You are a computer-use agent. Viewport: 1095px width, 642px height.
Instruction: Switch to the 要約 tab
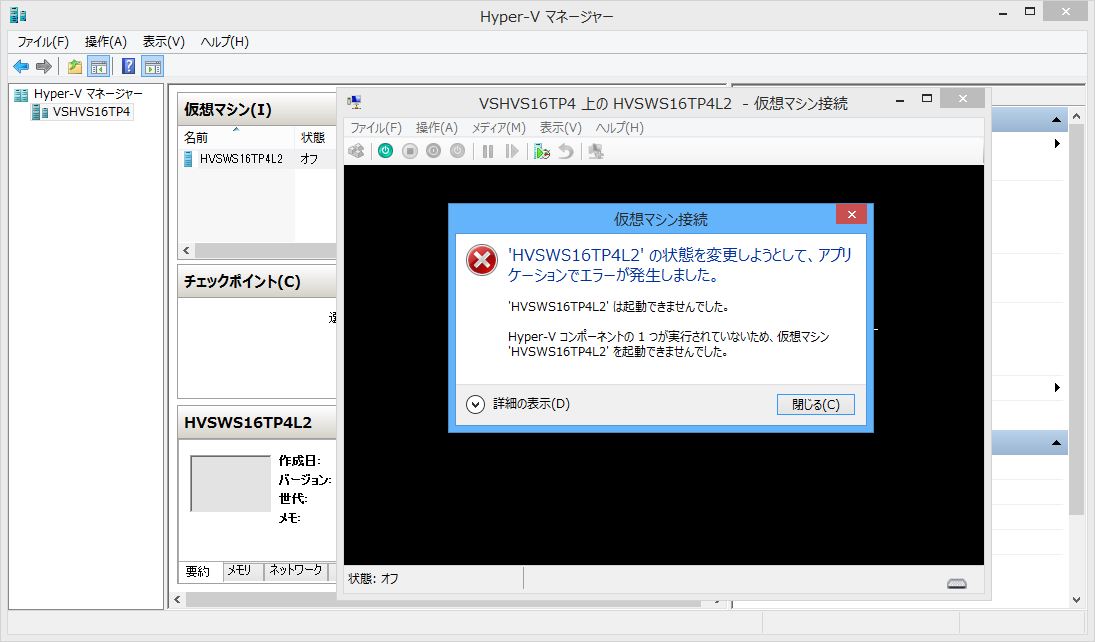pyautogui.click(x=198, y=571)
